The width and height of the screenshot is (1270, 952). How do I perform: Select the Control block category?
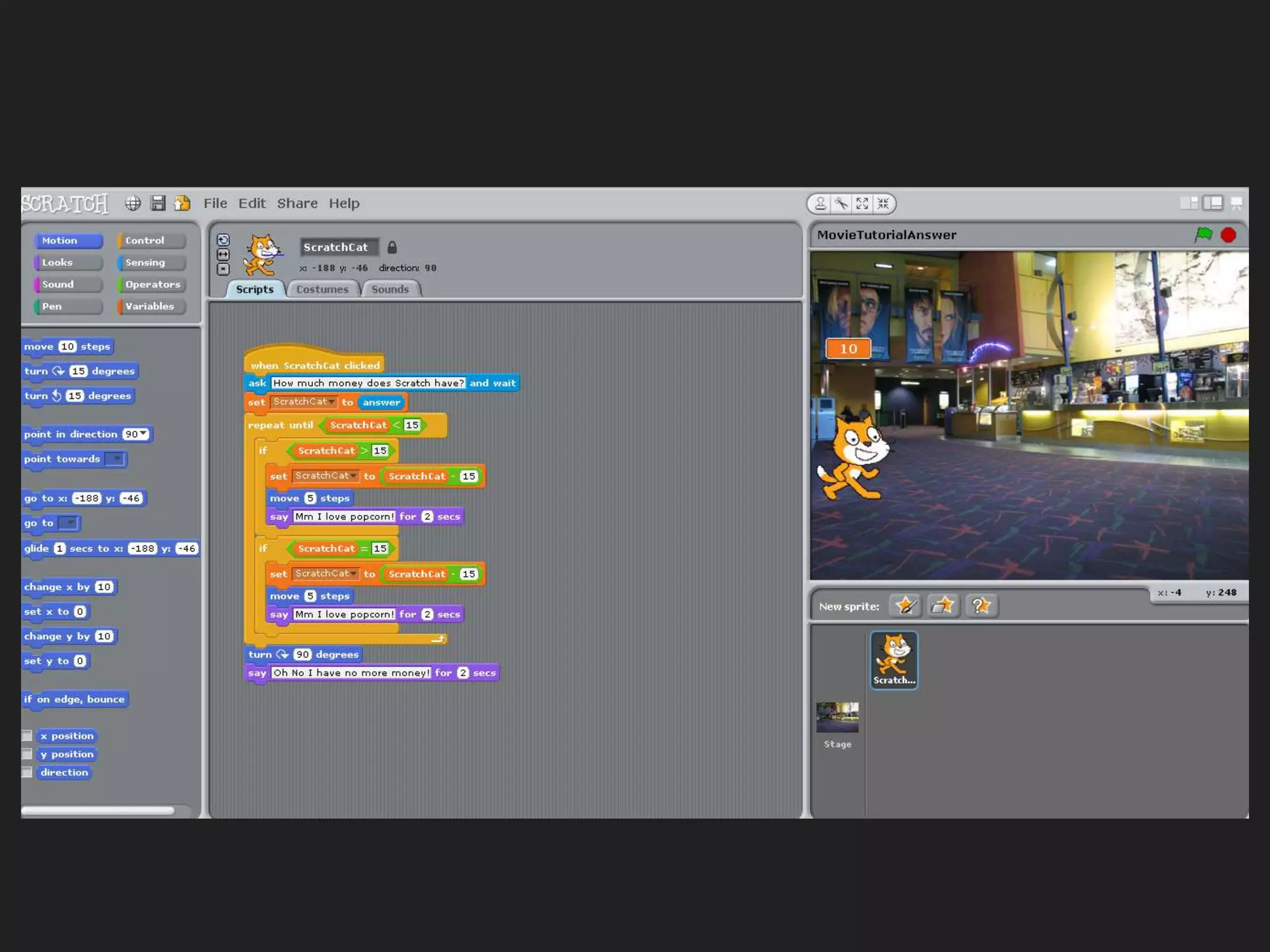click(x=152, y=240)
